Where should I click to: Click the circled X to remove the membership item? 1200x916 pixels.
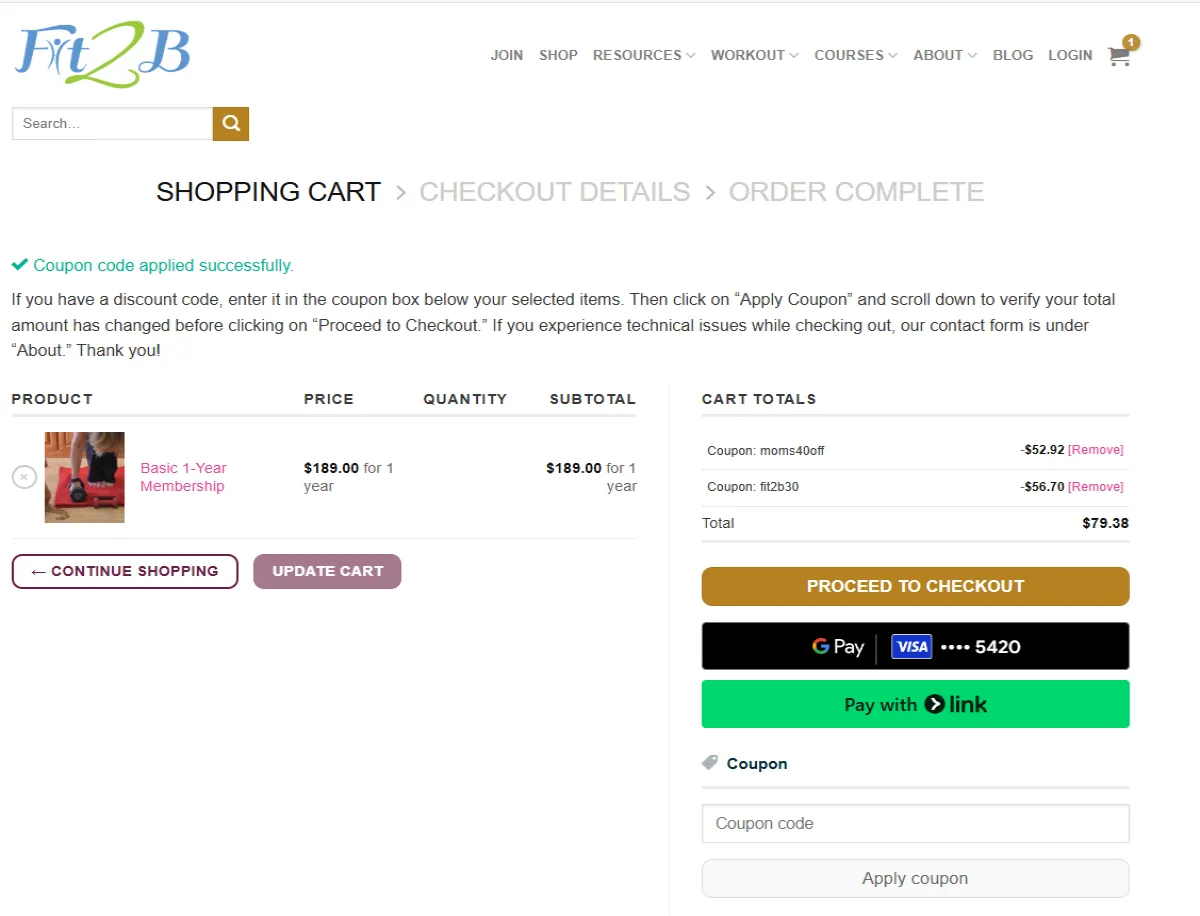click(24, 477)
